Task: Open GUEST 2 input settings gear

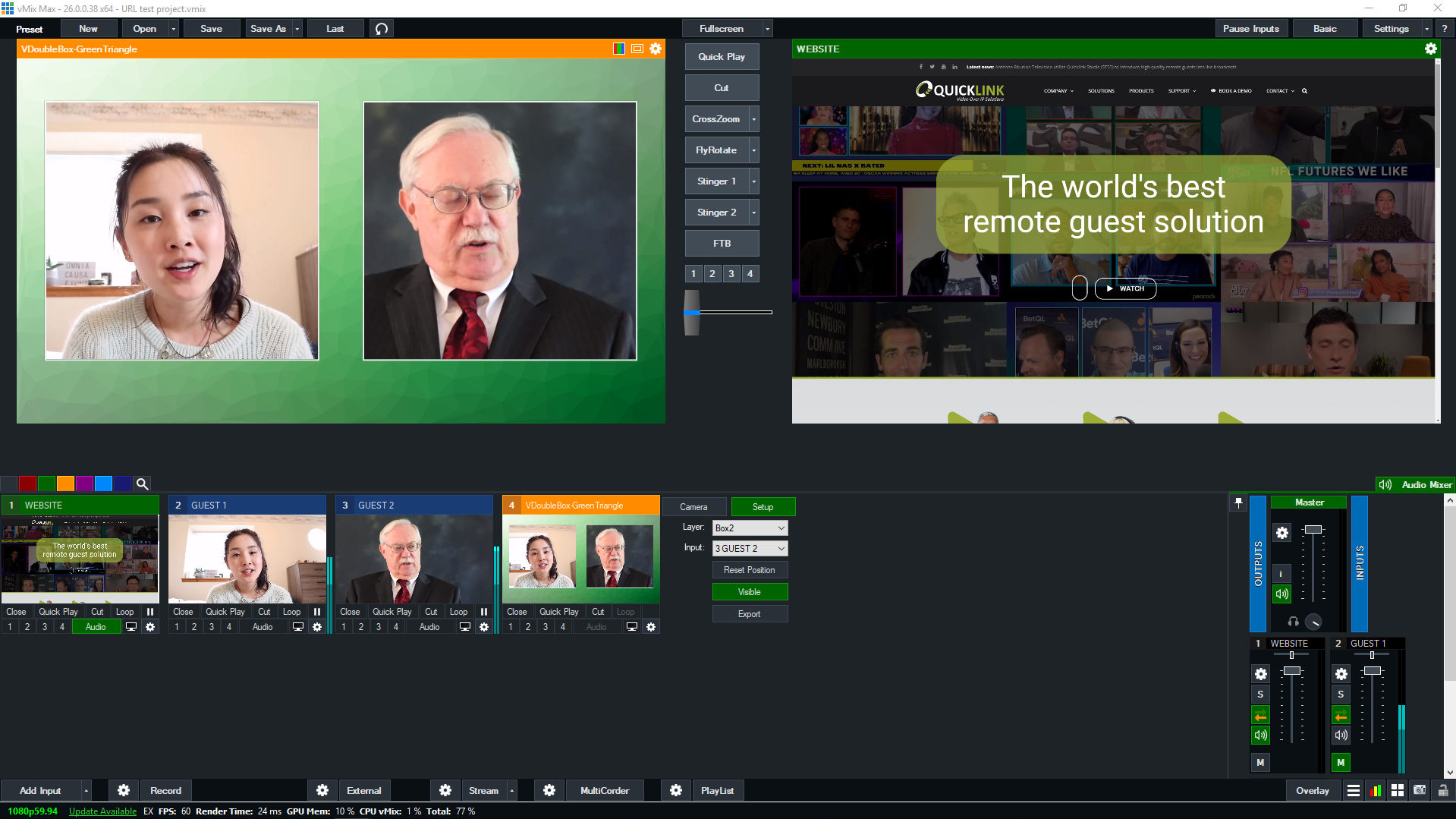Action: tap(484, 627)
